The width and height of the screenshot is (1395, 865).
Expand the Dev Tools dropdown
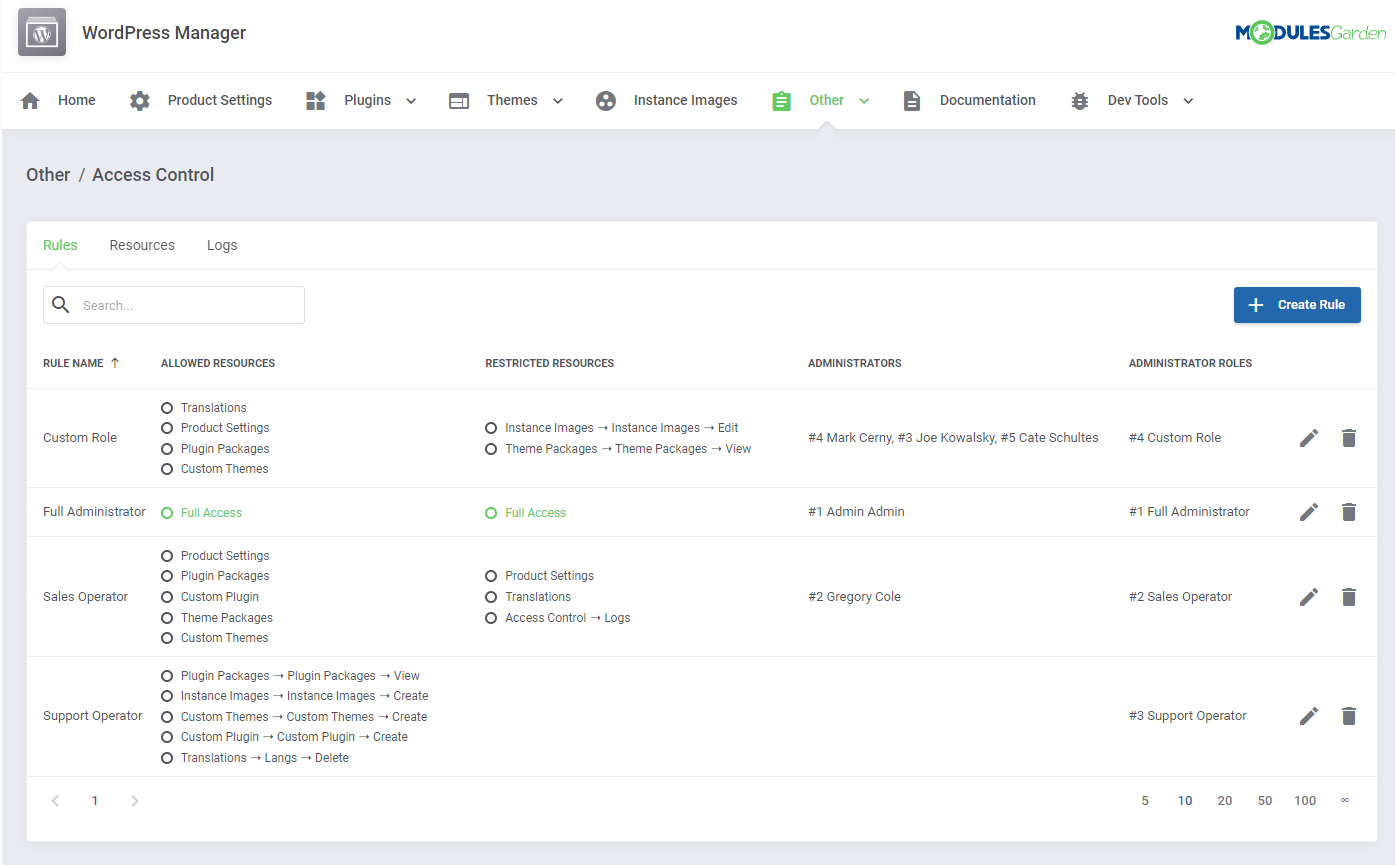[1187, 100]
